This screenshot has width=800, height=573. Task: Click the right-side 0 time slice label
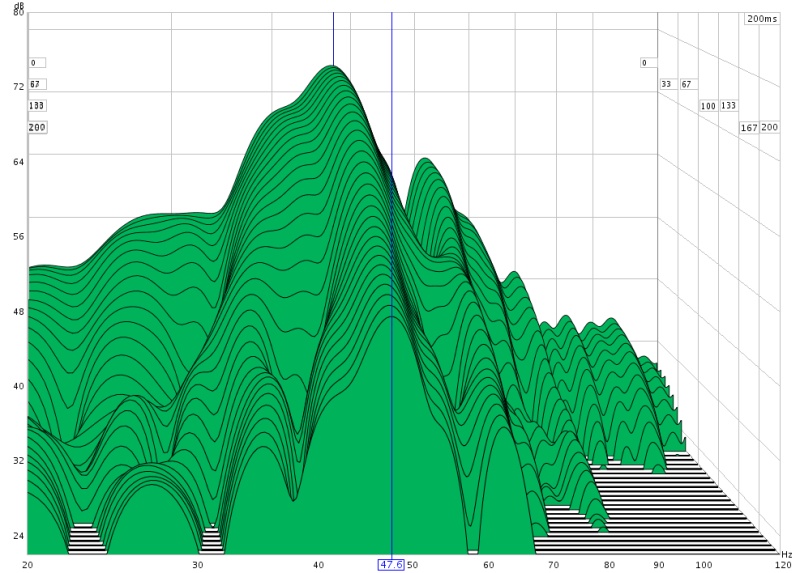click(644, 63)
